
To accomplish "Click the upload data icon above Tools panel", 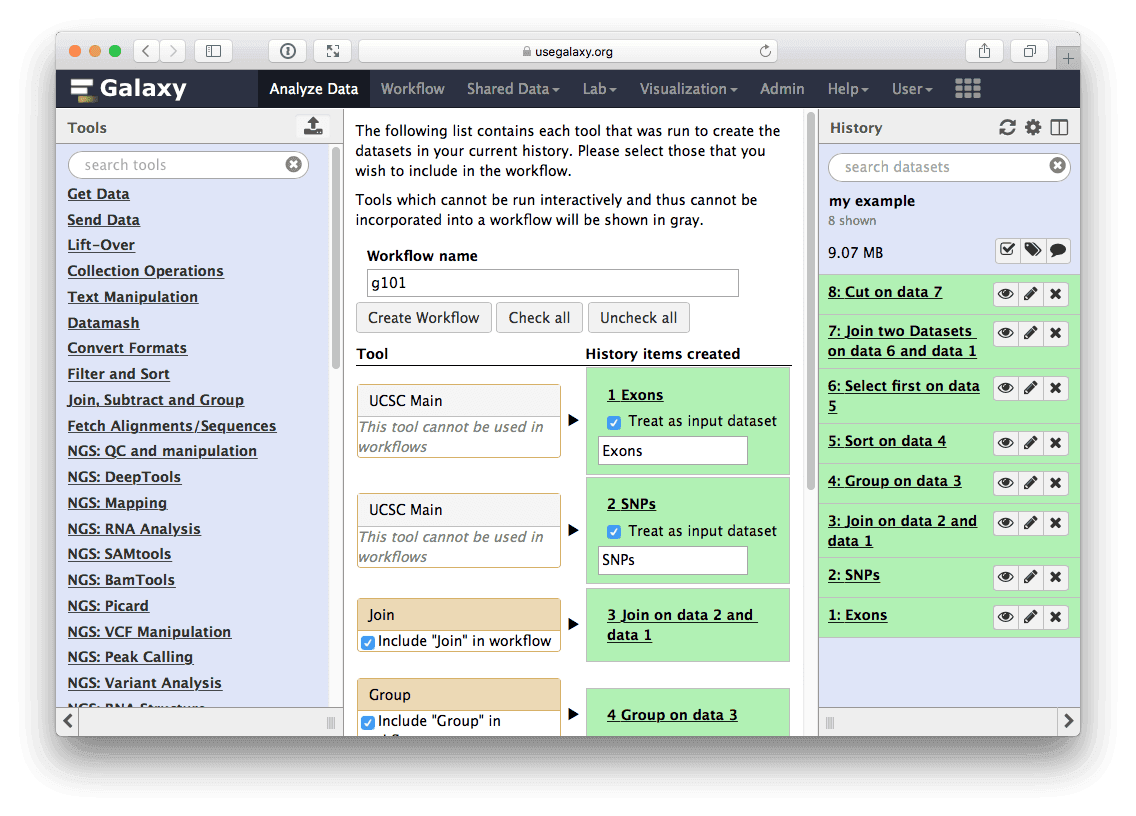I will pos(313,126).
